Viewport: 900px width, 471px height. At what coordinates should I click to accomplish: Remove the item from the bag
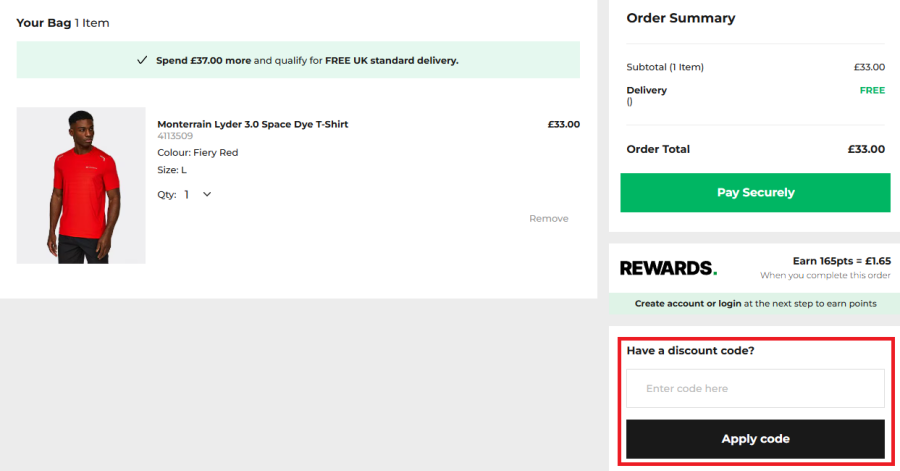point(548,218)
